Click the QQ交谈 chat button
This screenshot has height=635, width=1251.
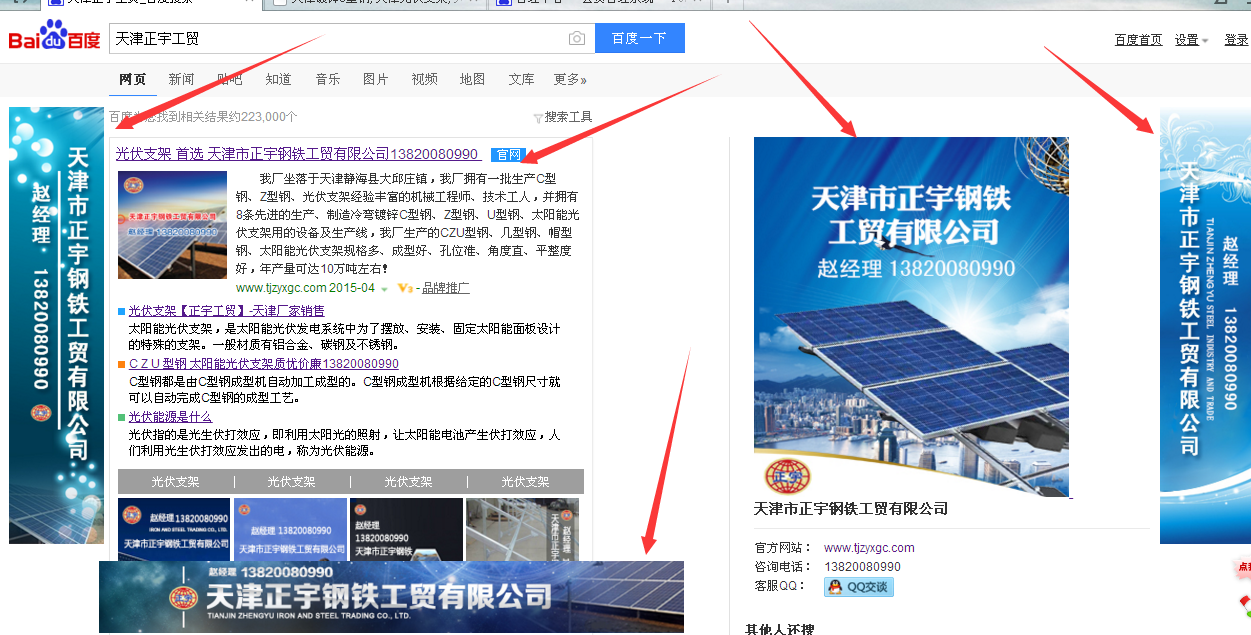(x=858, y=587)
